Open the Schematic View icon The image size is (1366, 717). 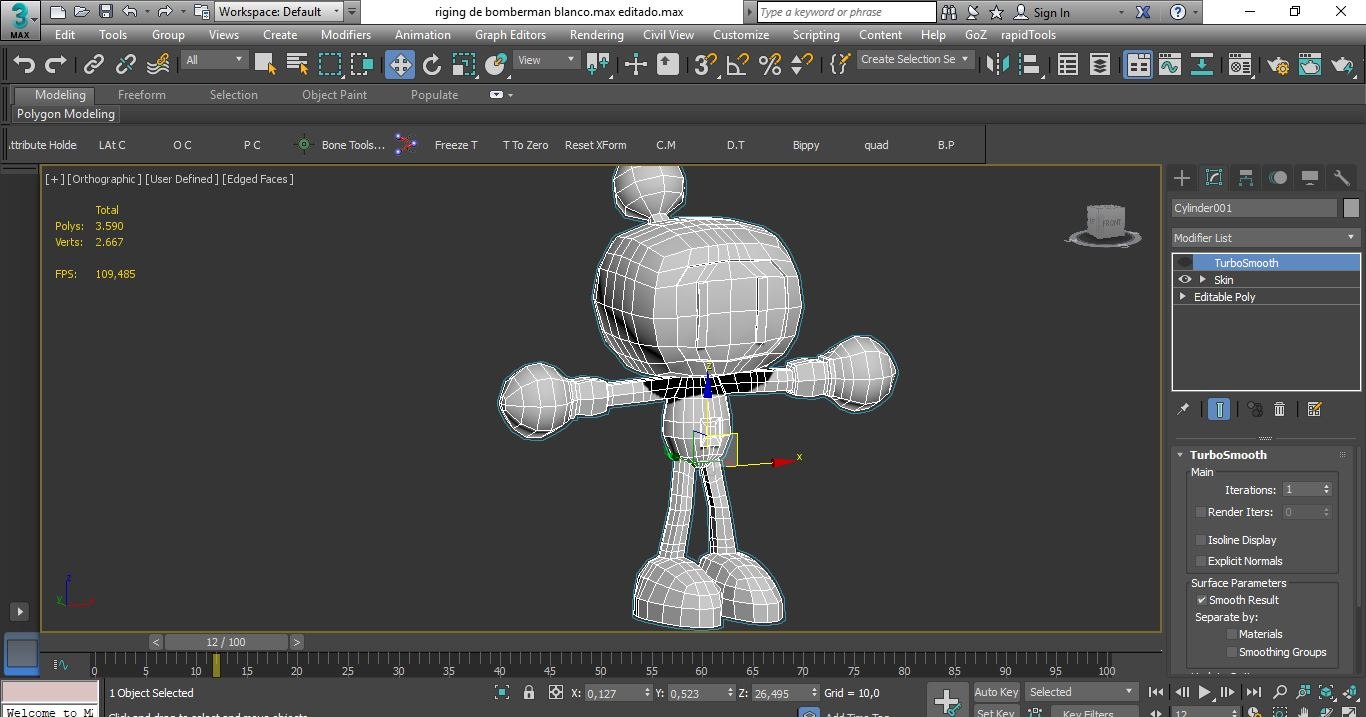point(1202,64)
